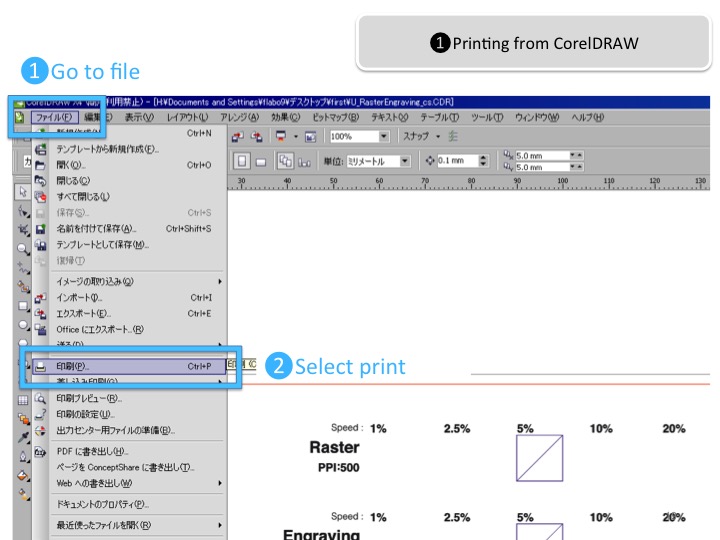Apply page layout to current page only
The width and height of the screenshot is (720, 540).
pyautogui.click(x=304, y=162)
